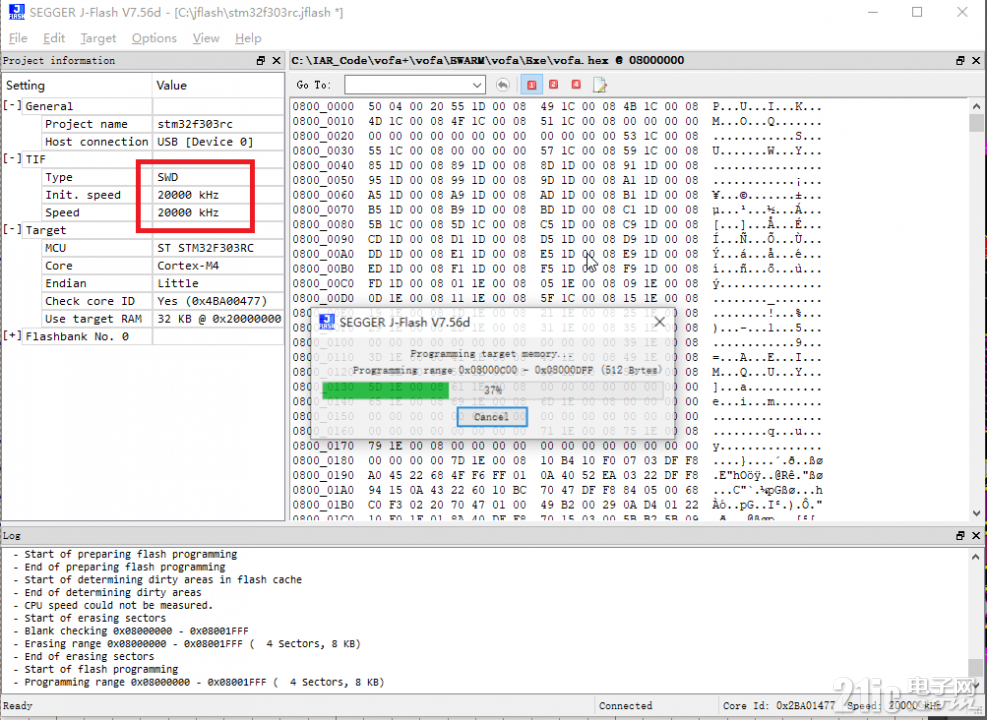
Task: Click the 37% programming progress bar
Action: pos(492,390)
